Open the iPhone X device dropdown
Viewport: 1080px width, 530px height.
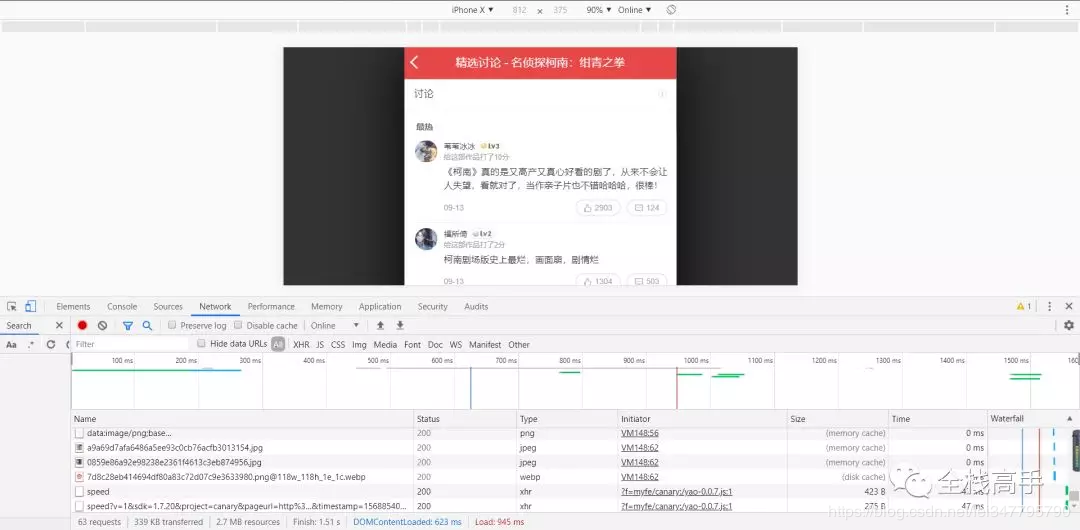pyautogui.click(x=472, y=10)
